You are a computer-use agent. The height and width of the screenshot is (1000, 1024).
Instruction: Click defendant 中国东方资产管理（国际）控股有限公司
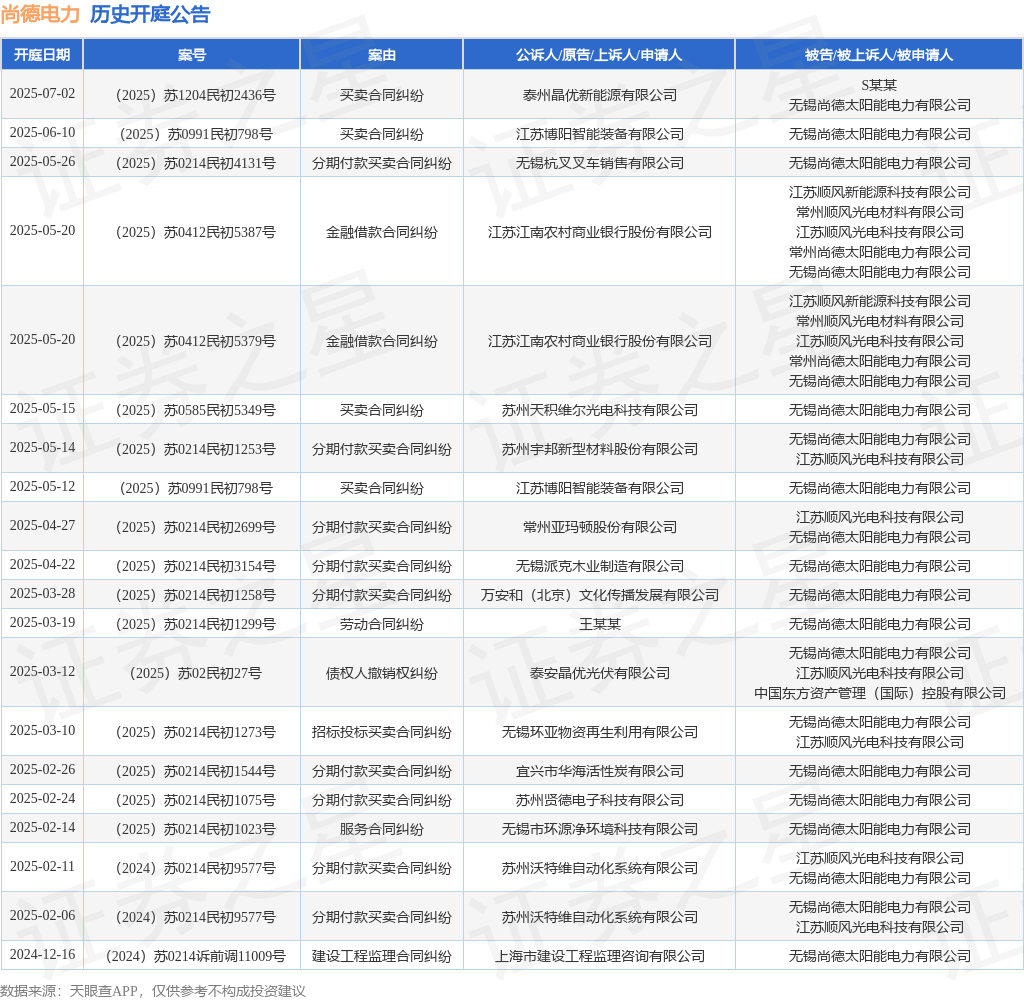pyautogui.click(x=879, y=693)
